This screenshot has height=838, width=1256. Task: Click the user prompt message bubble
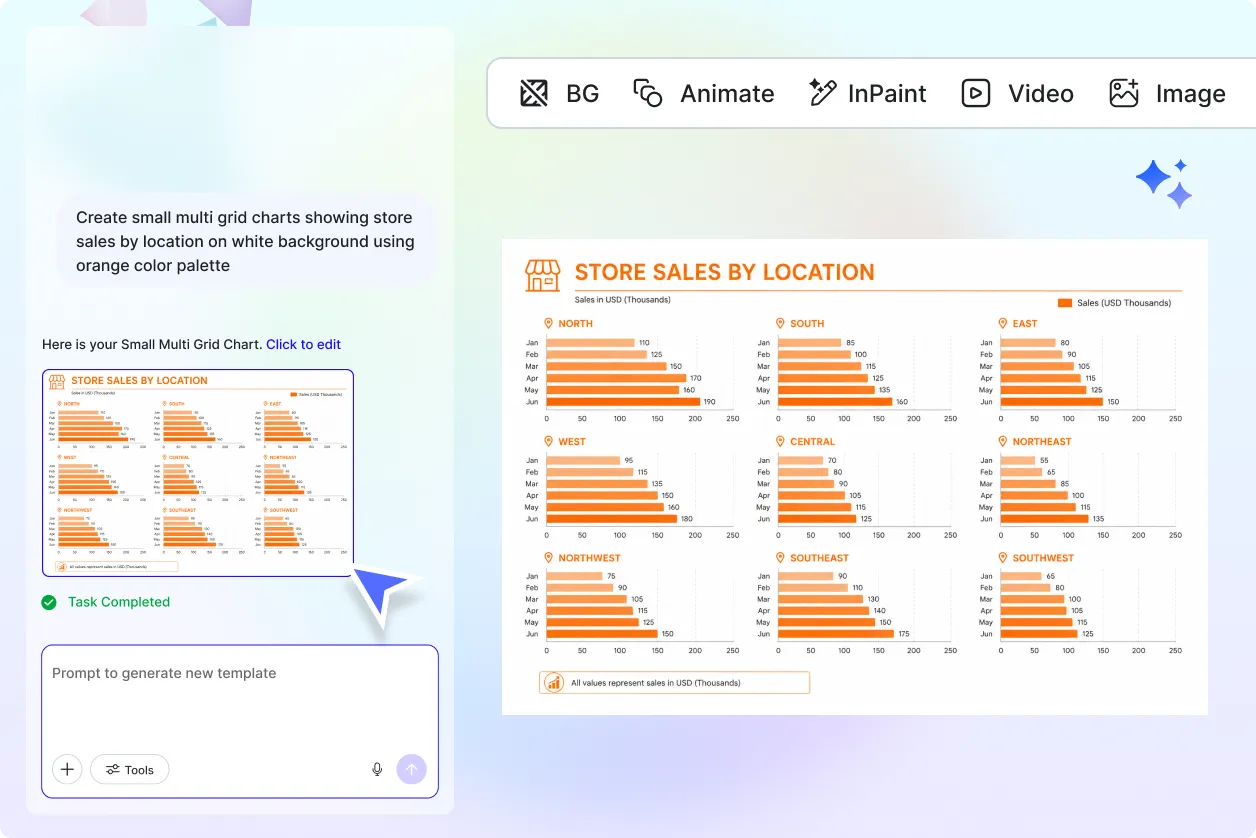[x=245, y=241]
